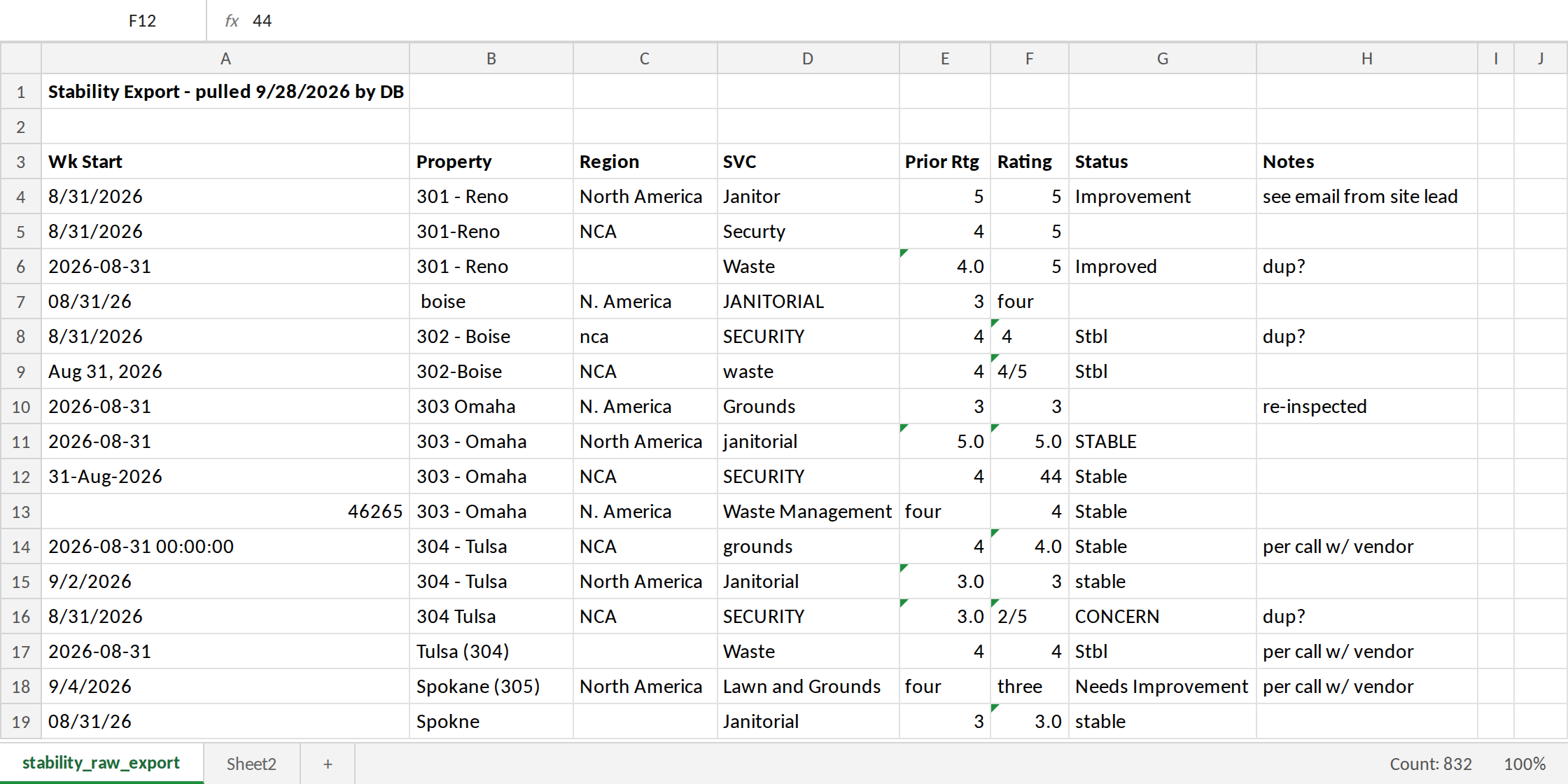Select the 'Spokne' property cell
The height and width of the screenshot is (784, 1568).
click(x=491, y=722)
